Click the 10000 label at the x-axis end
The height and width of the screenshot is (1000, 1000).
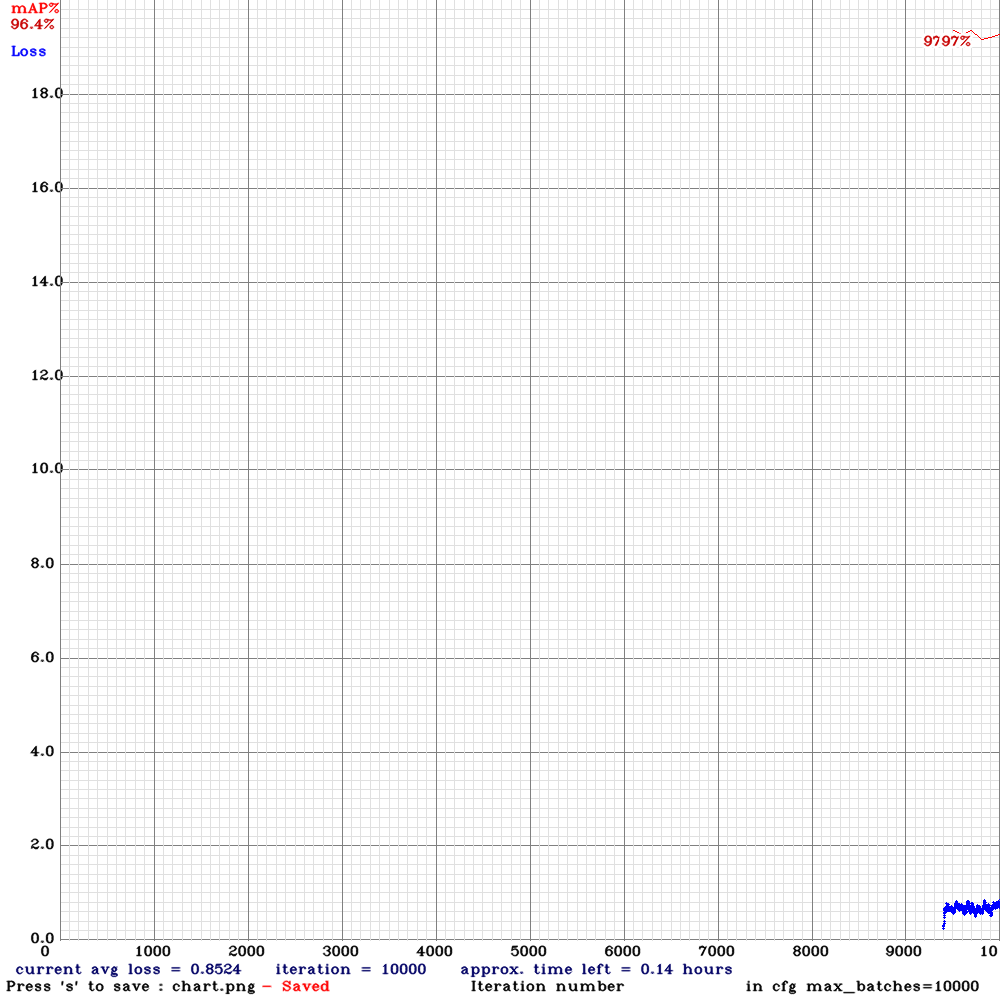tap(992, 952)
